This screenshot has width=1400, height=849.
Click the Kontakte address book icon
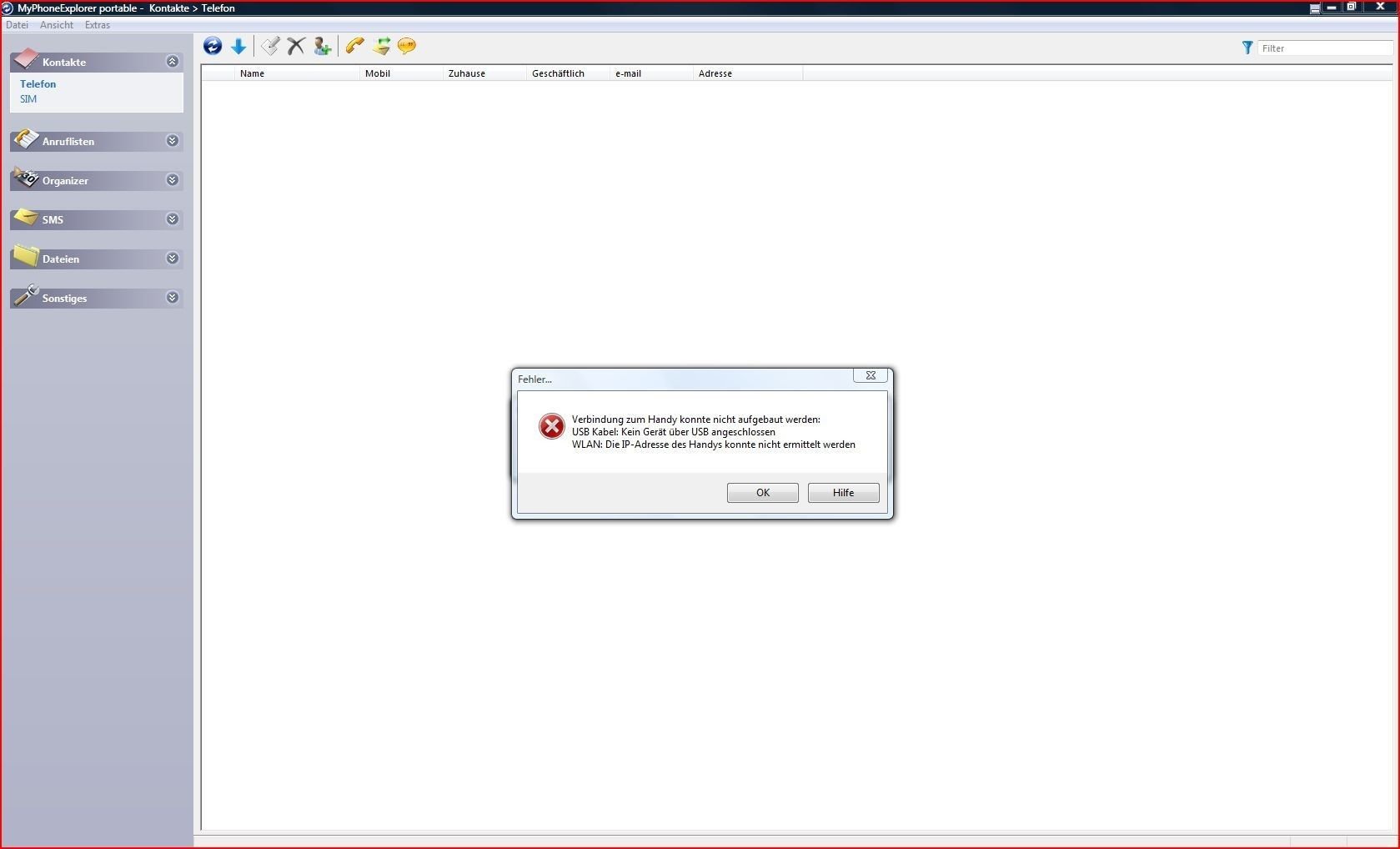click(x=26, y=58)
